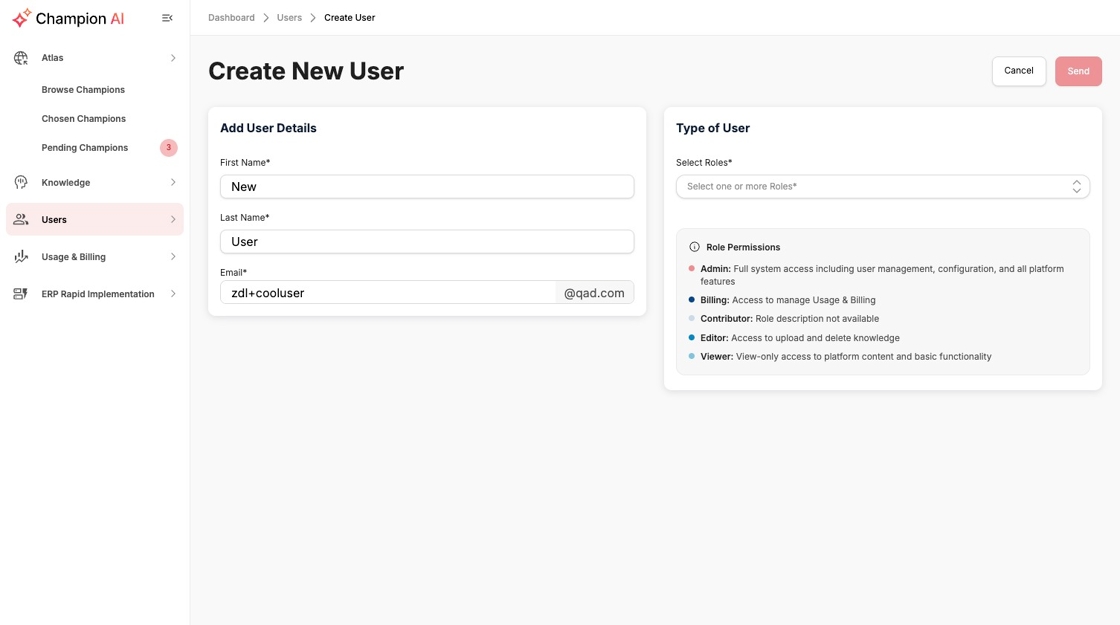Open the Select Roles dropdown
Viewport: 1120px width, 625px height.
[x=882, y=186]
